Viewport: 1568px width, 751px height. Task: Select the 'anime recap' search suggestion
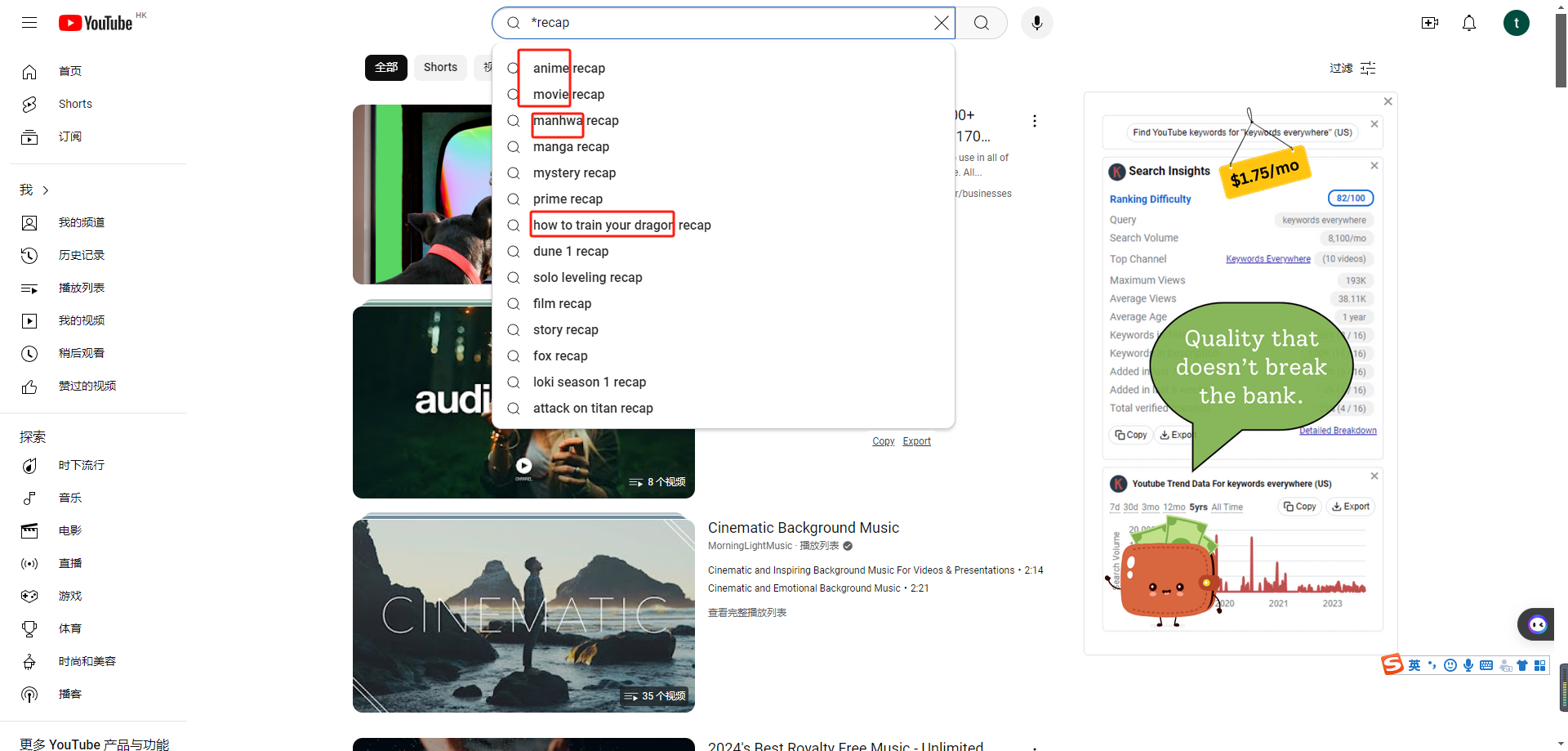pyautogui.click(x=568, y=68)
